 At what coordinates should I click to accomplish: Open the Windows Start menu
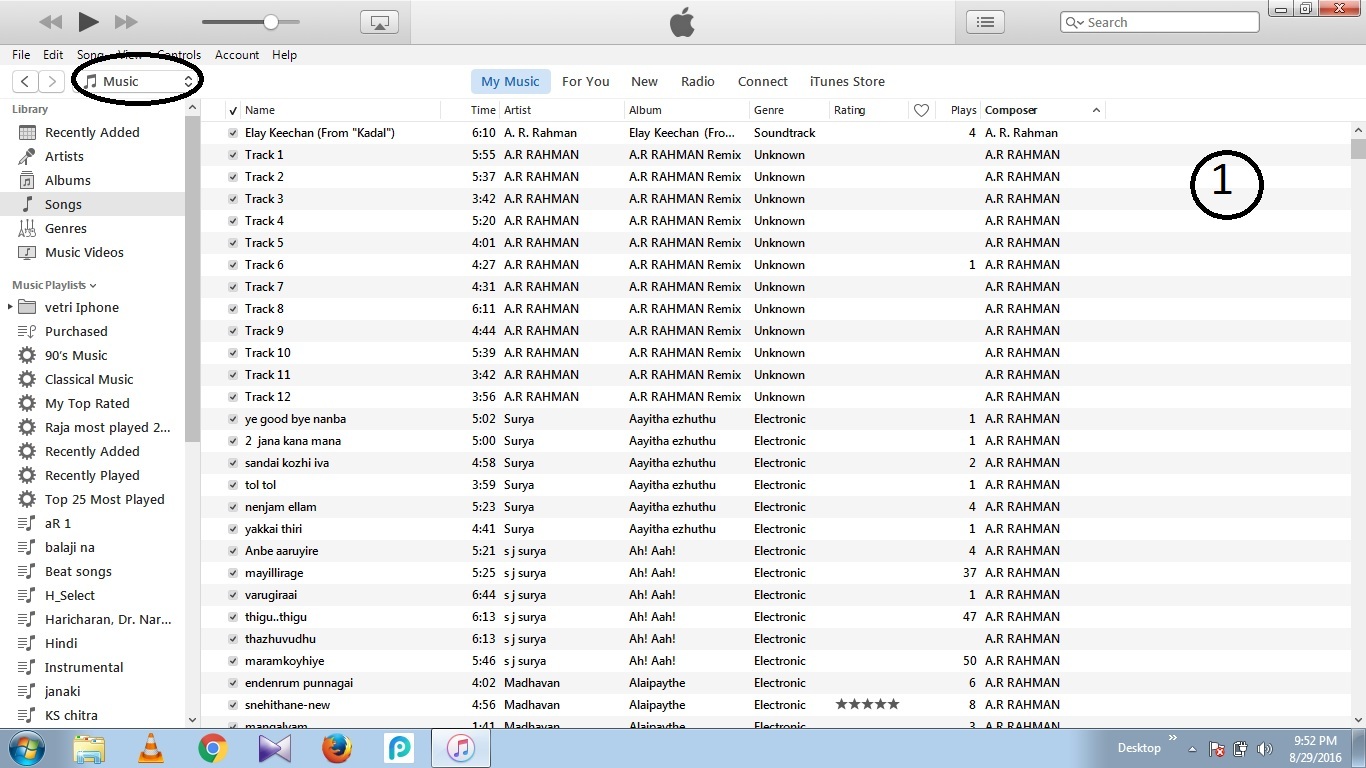tap(27, 748)
